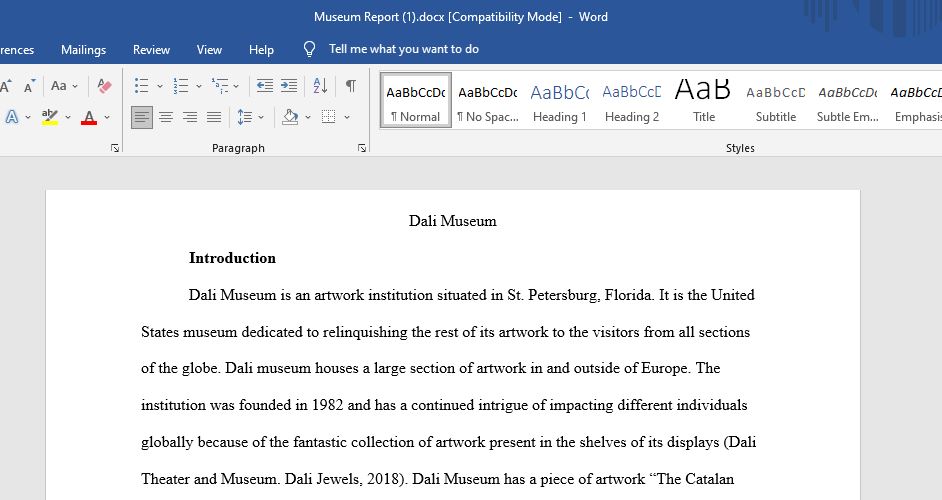Toggle Show/Hide paragraph marks
Image resolution: width=942 pixels, height=500 pixels.
coord(350,86)
